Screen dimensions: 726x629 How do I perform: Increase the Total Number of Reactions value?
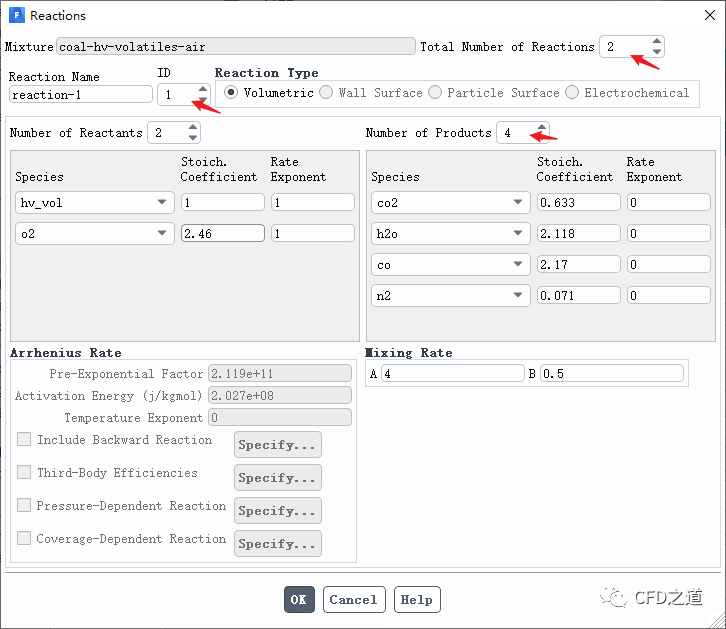point(656,41)
